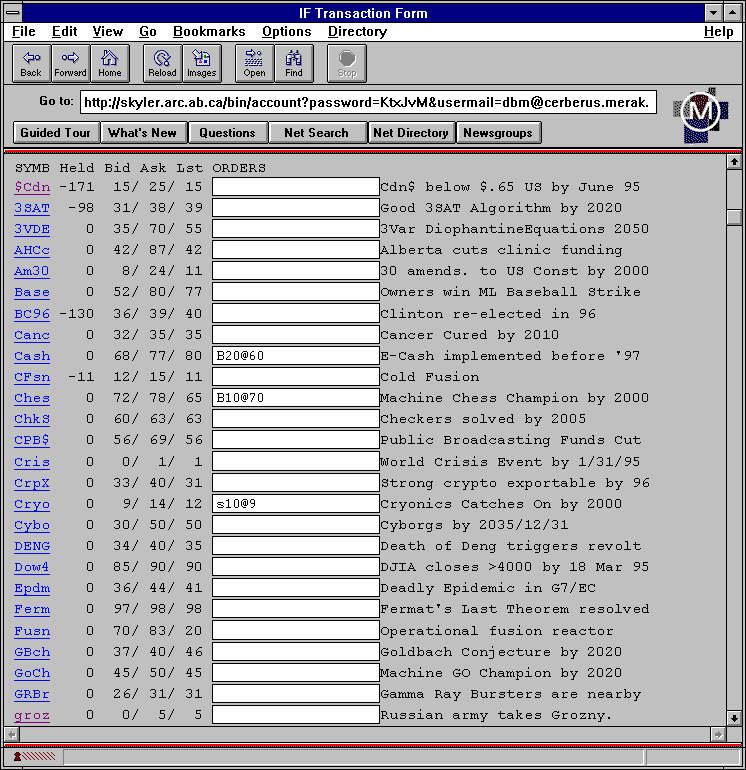Follow the $Cdn symbol link
746x770 pixels.
click(32, 187)
